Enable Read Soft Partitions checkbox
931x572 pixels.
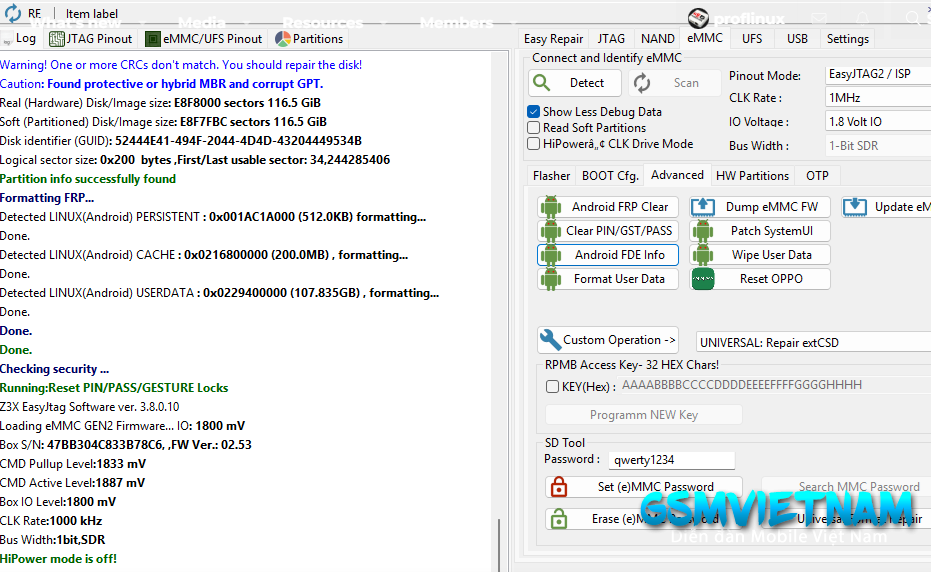coord(534,128)
